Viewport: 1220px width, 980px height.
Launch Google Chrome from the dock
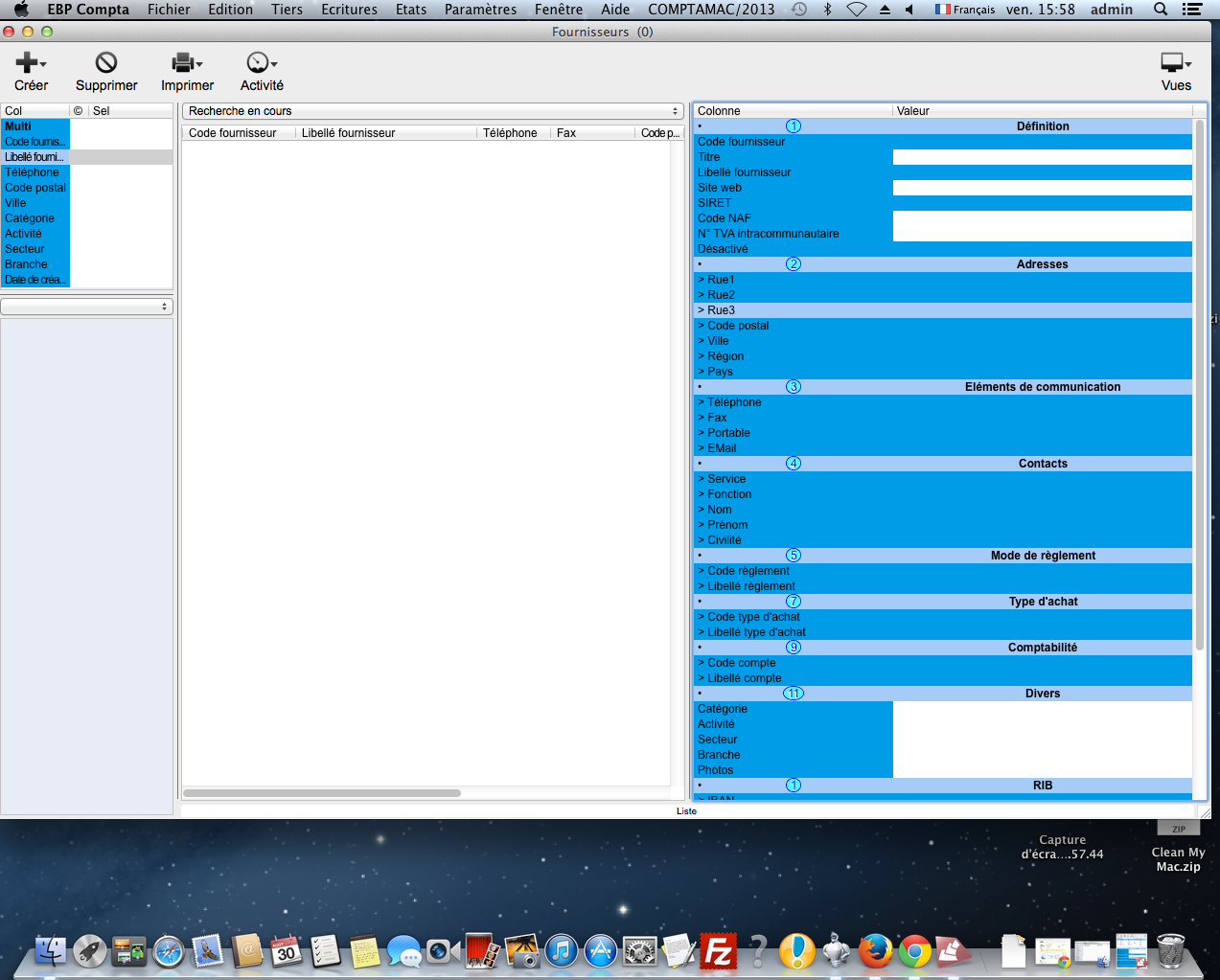click(x=914, y=951)
